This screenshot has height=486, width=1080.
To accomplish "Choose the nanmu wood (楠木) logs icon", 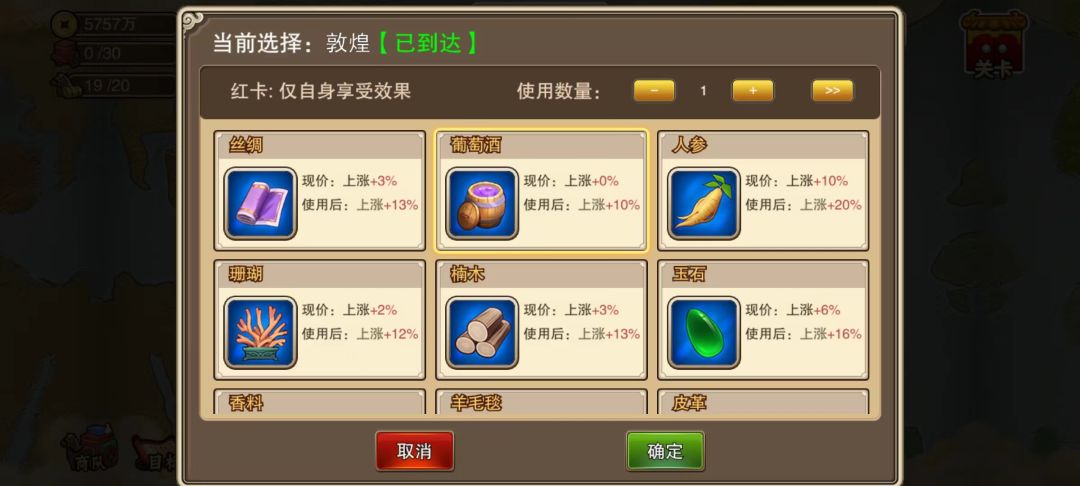I will (482, 333).
